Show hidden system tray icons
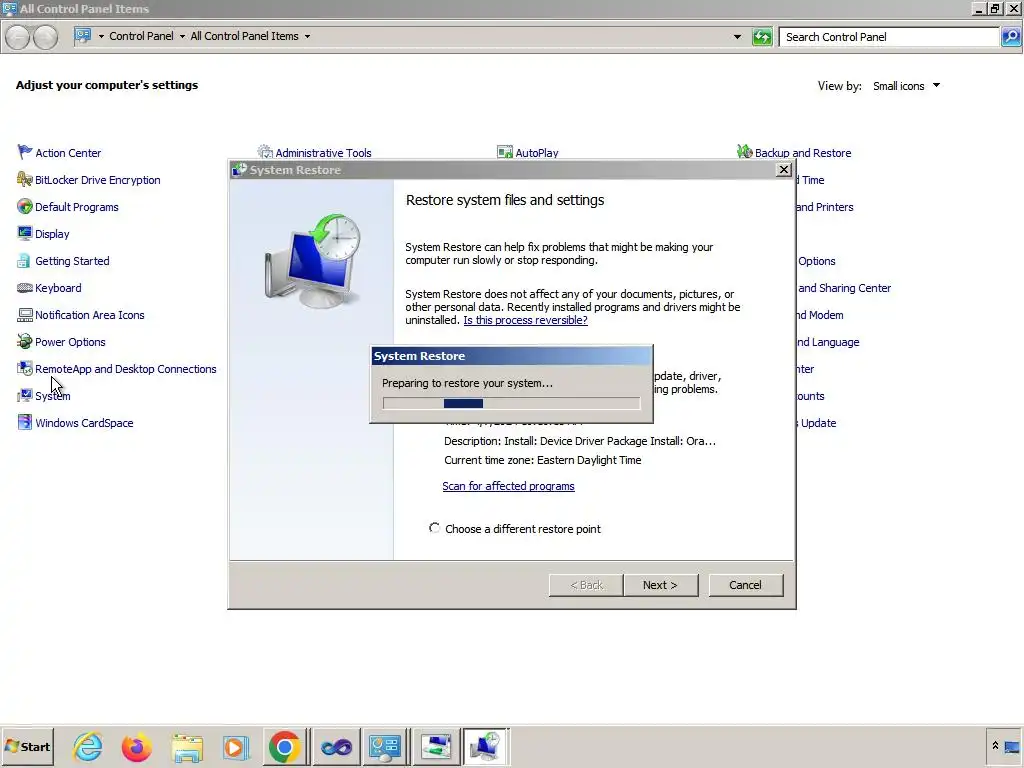 [995, 746]
